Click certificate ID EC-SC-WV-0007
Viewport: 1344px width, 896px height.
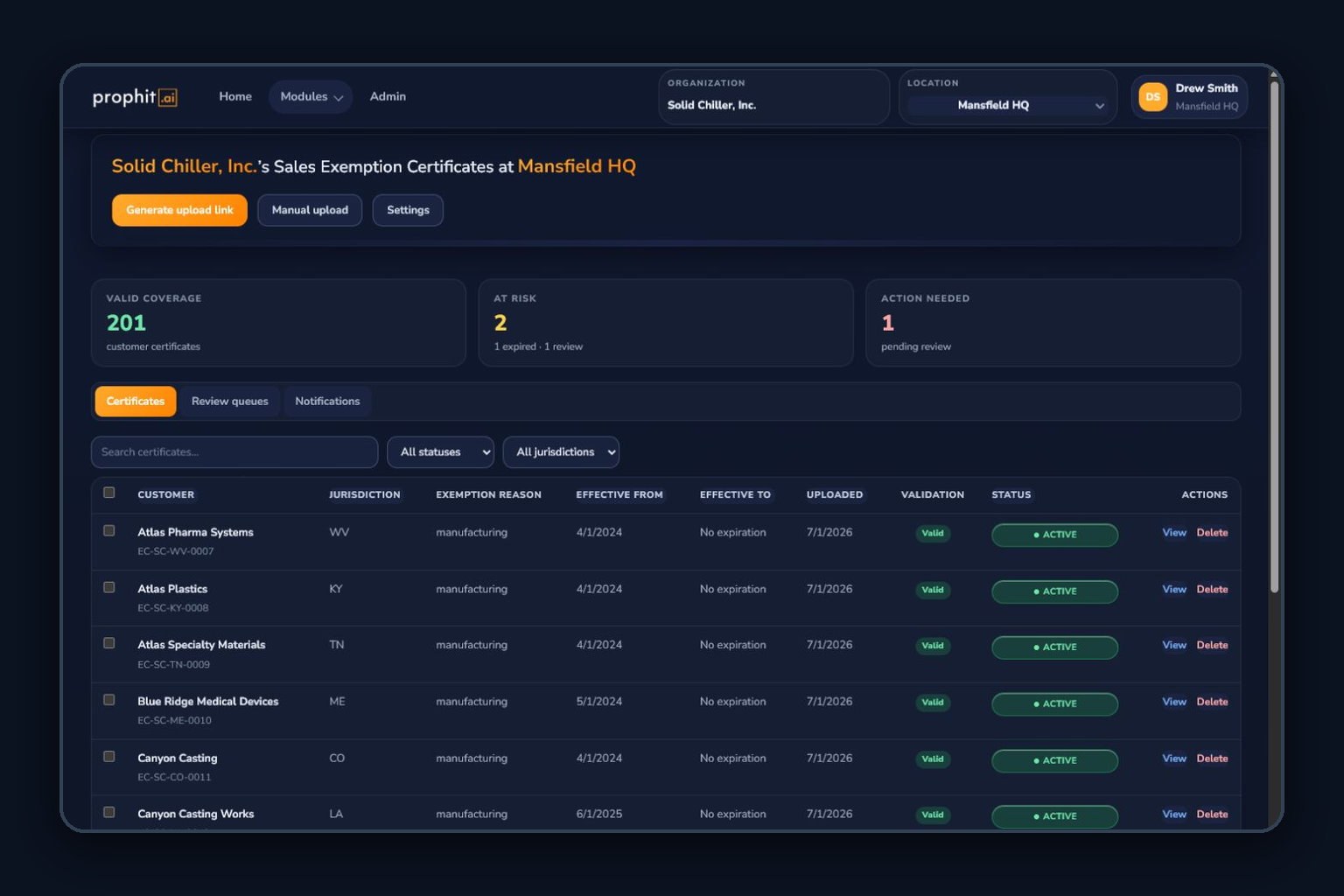[175, 551]
